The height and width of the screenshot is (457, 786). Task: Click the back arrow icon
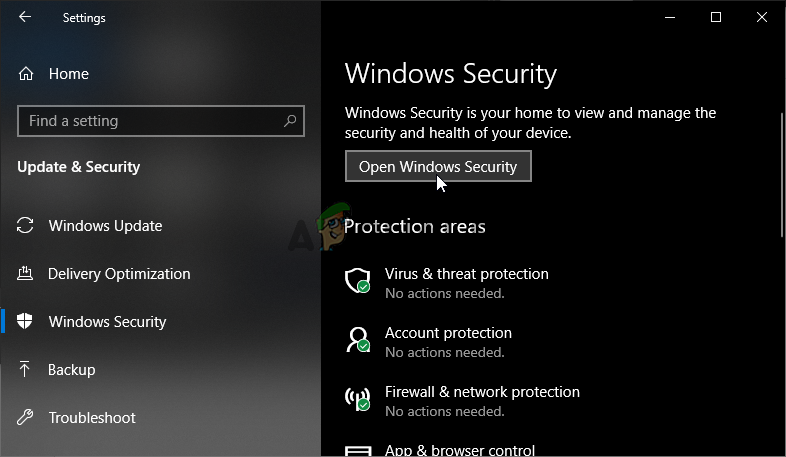[x=25, y=17]
